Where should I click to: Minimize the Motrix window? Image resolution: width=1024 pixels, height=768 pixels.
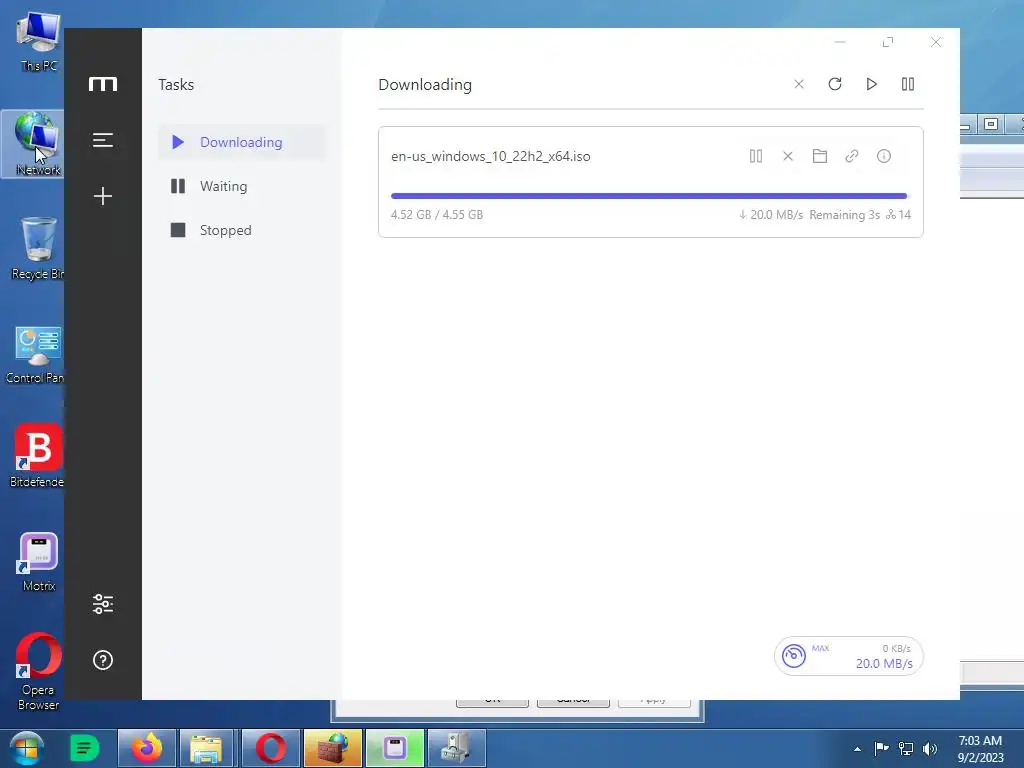[x=840, y=42]
